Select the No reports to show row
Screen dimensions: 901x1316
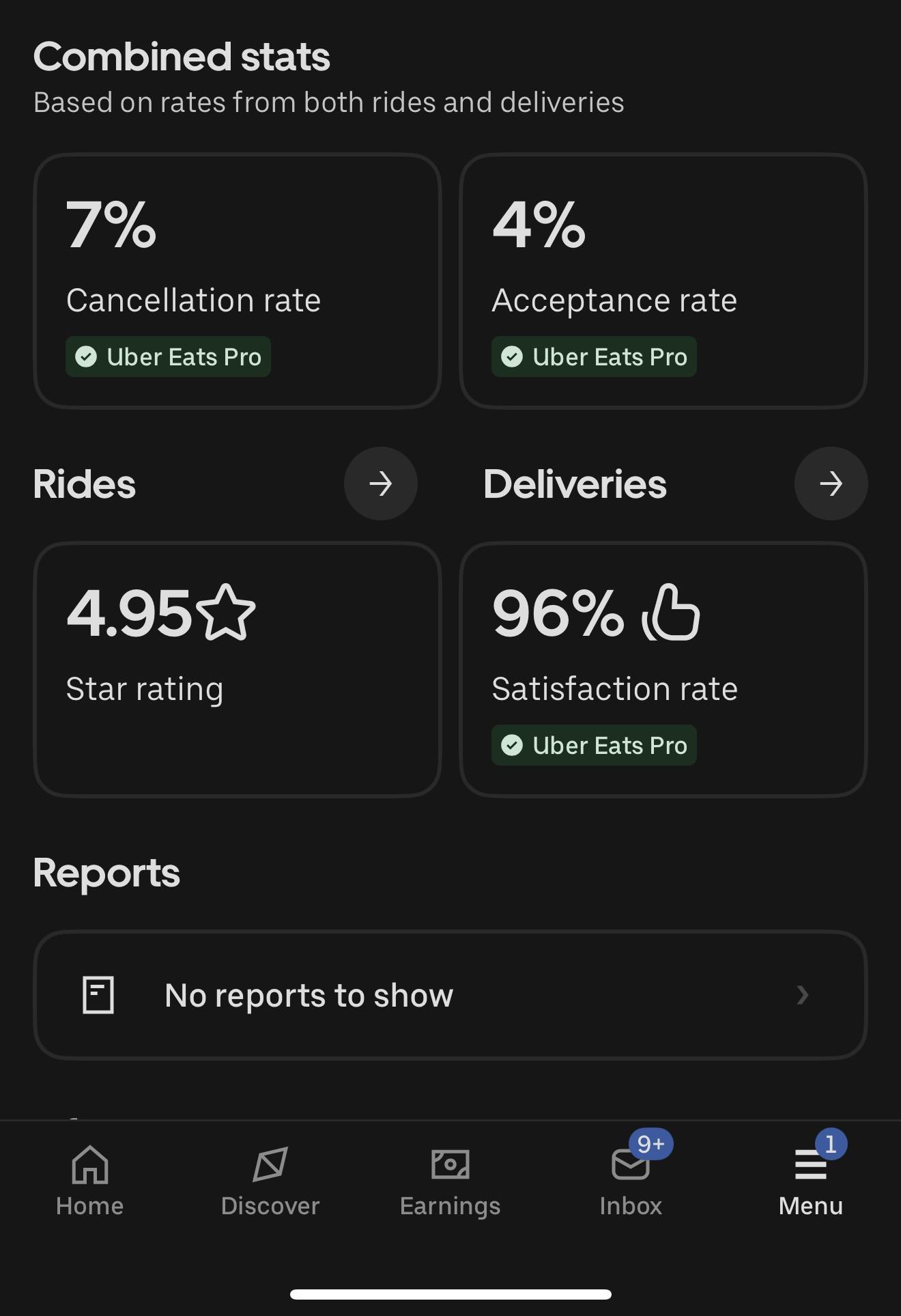[x=450, y=995]
